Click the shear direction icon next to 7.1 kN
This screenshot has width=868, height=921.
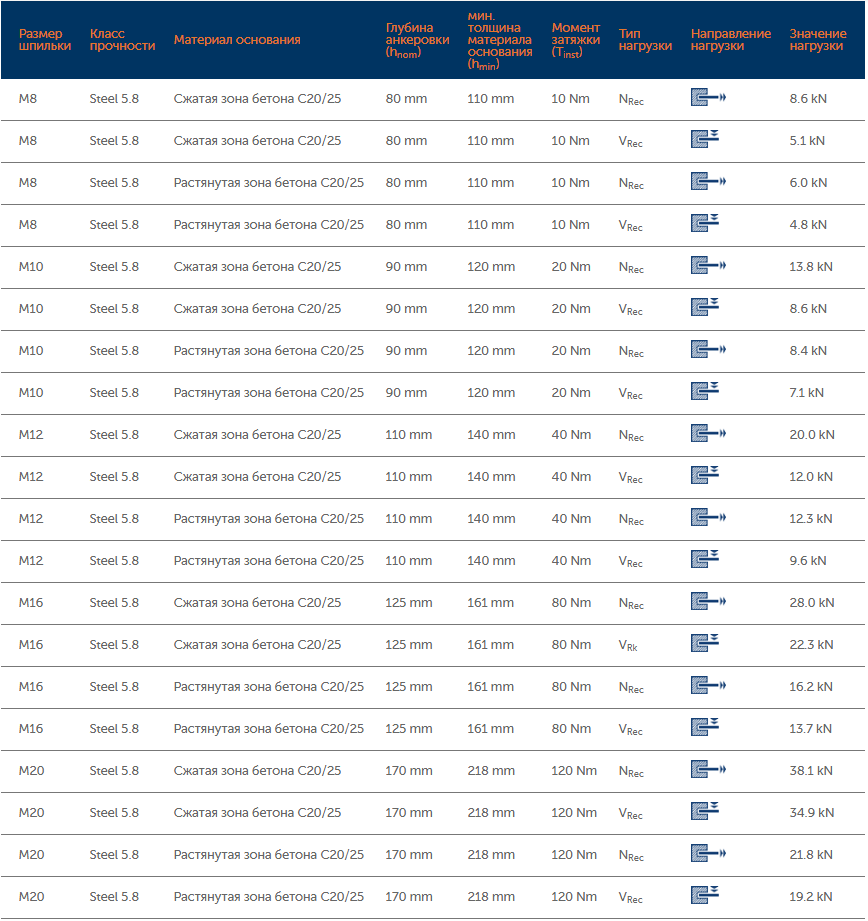click(705, 392)
